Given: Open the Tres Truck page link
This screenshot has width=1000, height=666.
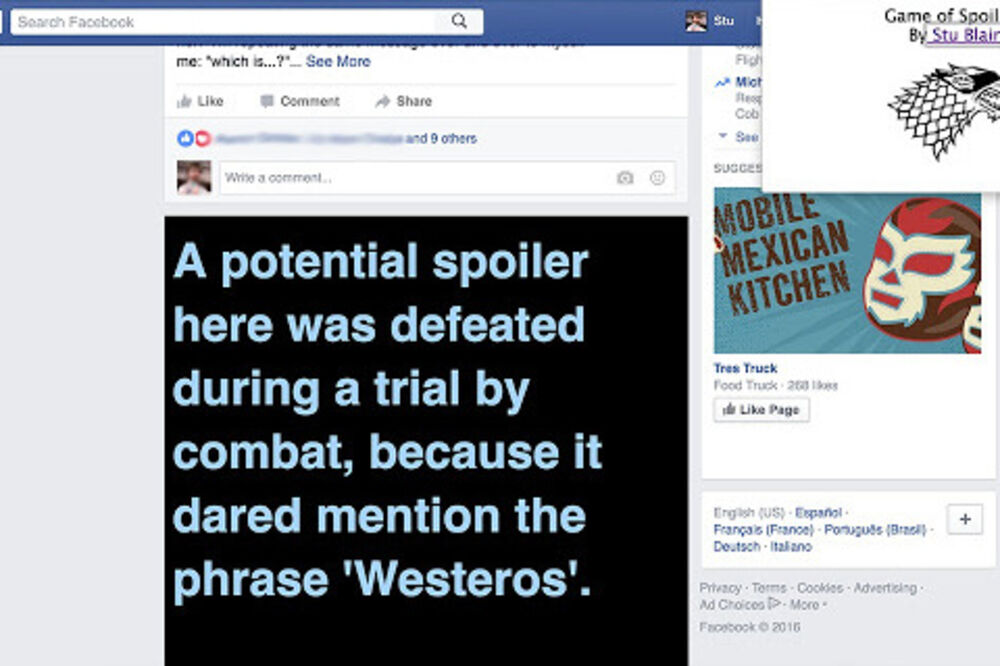Looking at the screenshot, I should coord(745,368).
